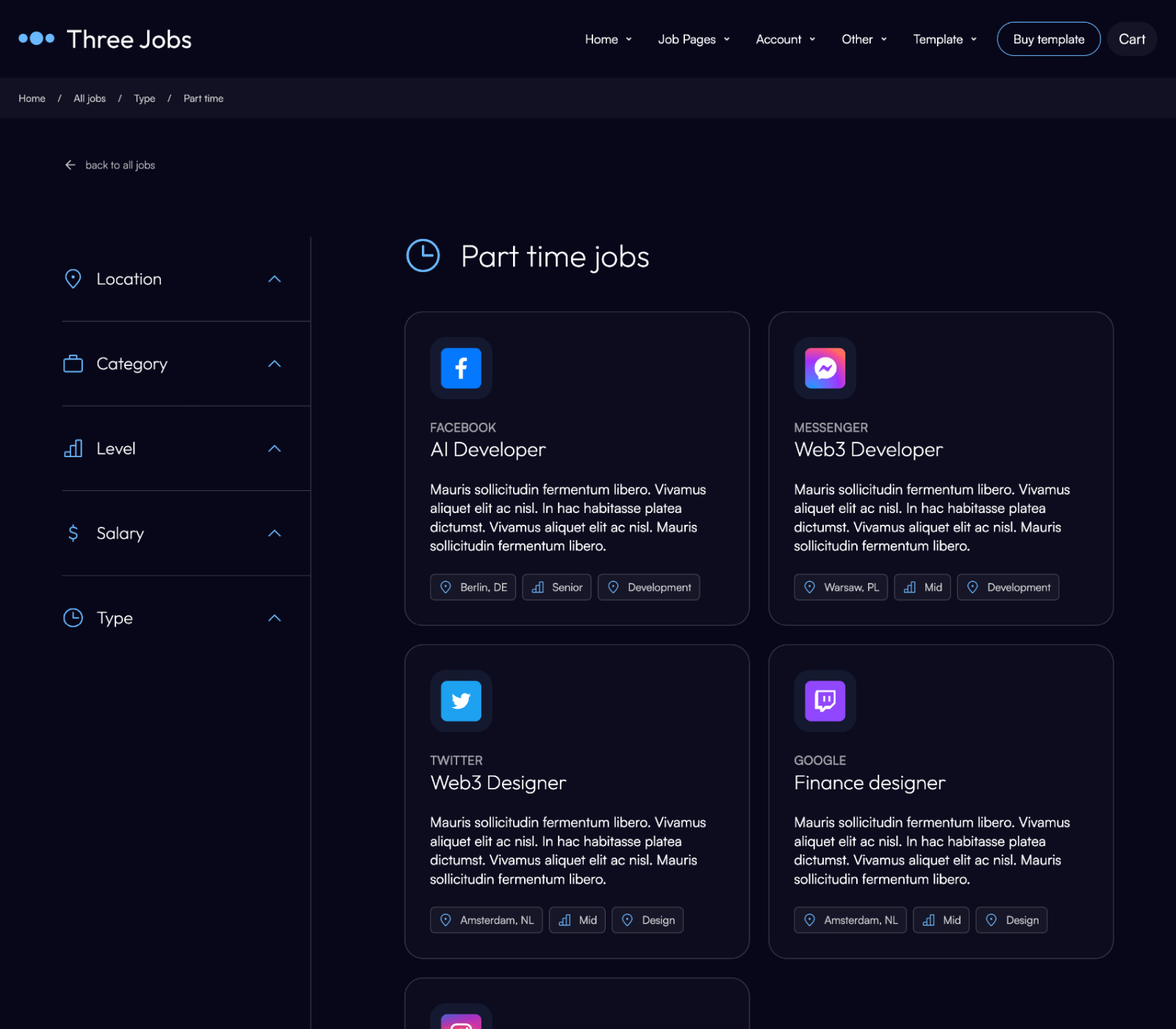
Task: Collapse the Location filter chevron
Action: pos(274,279)
